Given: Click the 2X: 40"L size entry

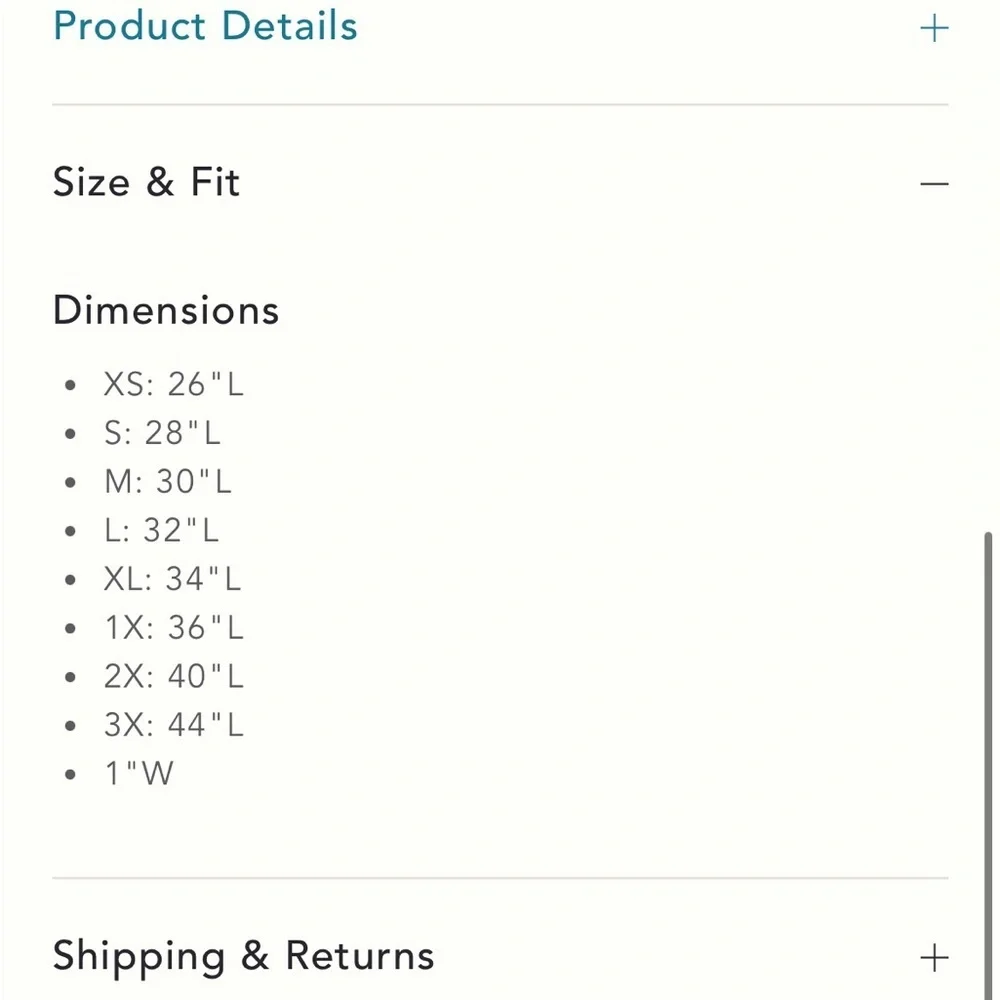Looking at the screenshot, I should [173, 676].
